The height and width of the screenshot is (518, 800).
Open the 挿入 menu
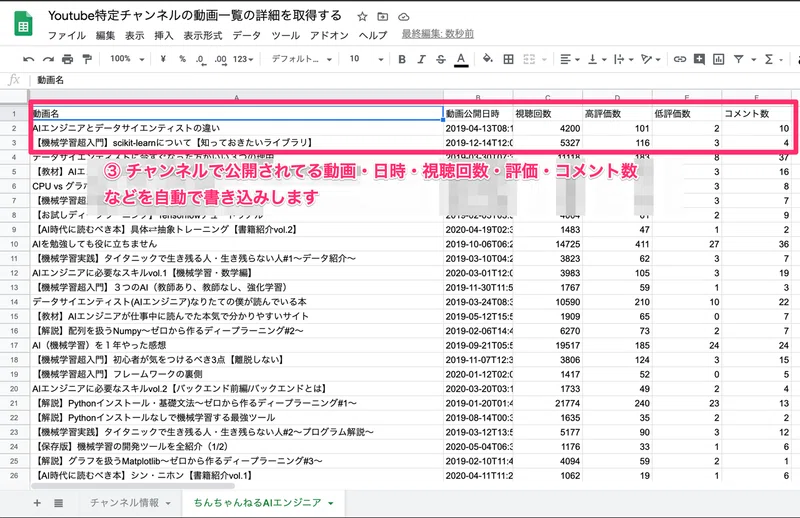click(x=164, y=35)
